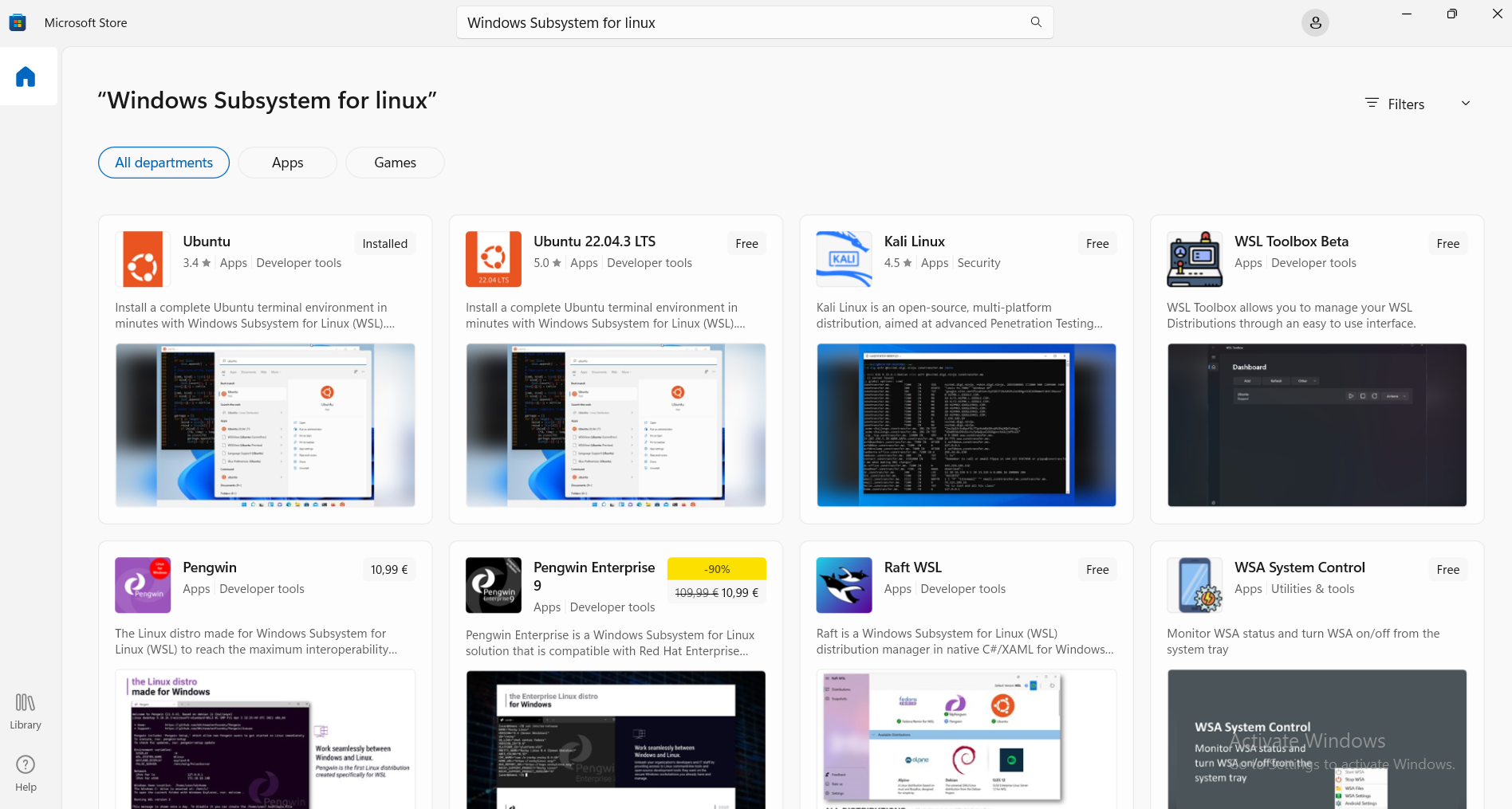
Task: Open the Pengwin Enterprise screenshot thumbnail
Action: pos(616,740)
